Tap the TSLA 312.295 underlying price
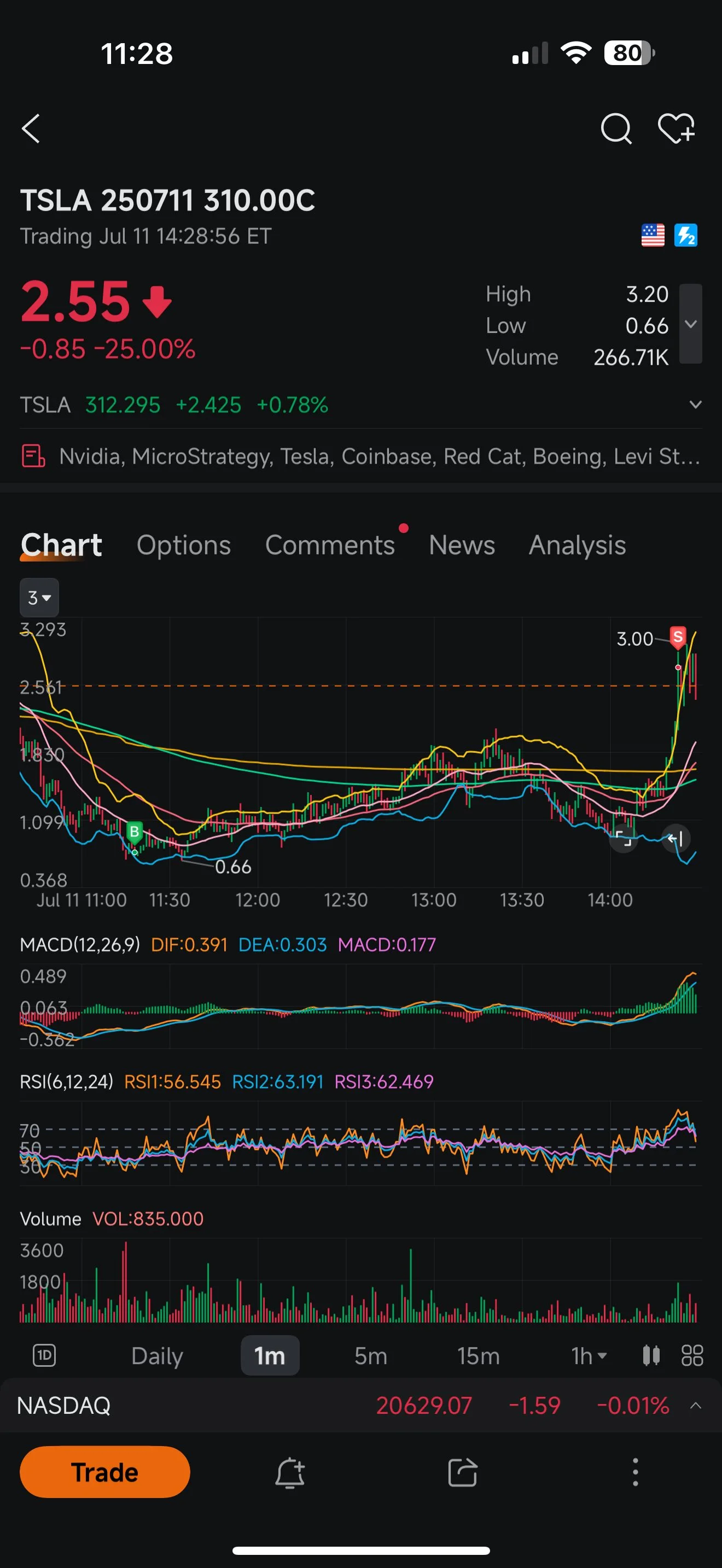722x1568 pixels. tap(123, 405)
